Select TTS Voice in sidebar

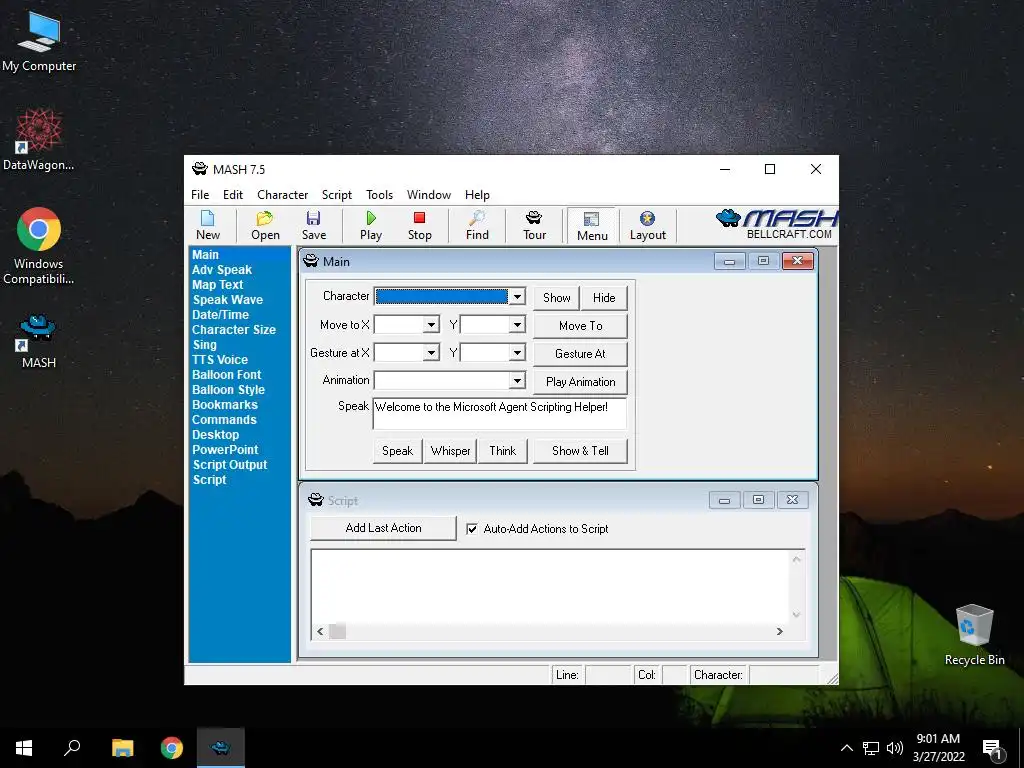[219, 360]
